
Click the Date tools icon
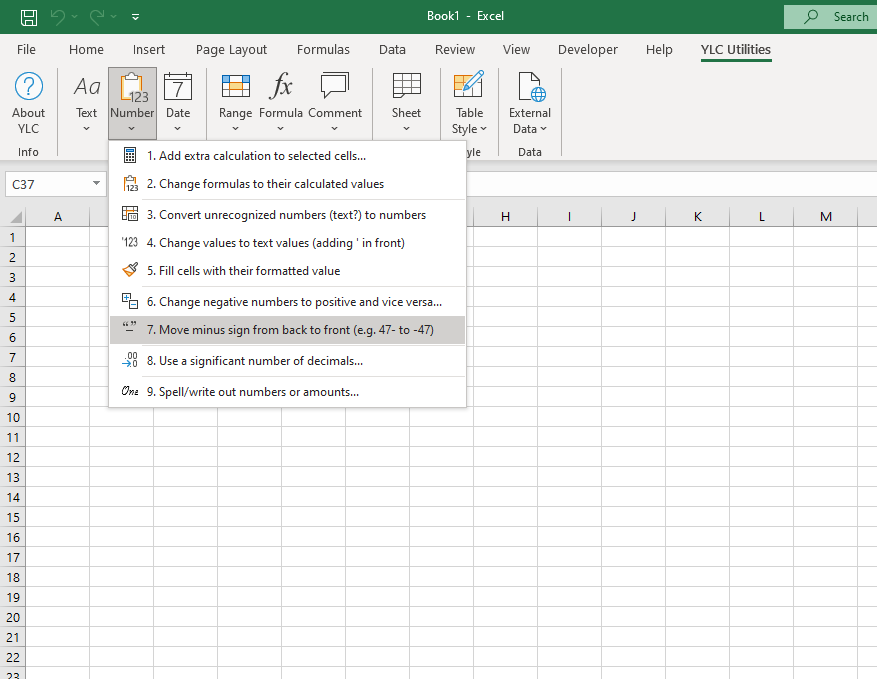(178, 88)
